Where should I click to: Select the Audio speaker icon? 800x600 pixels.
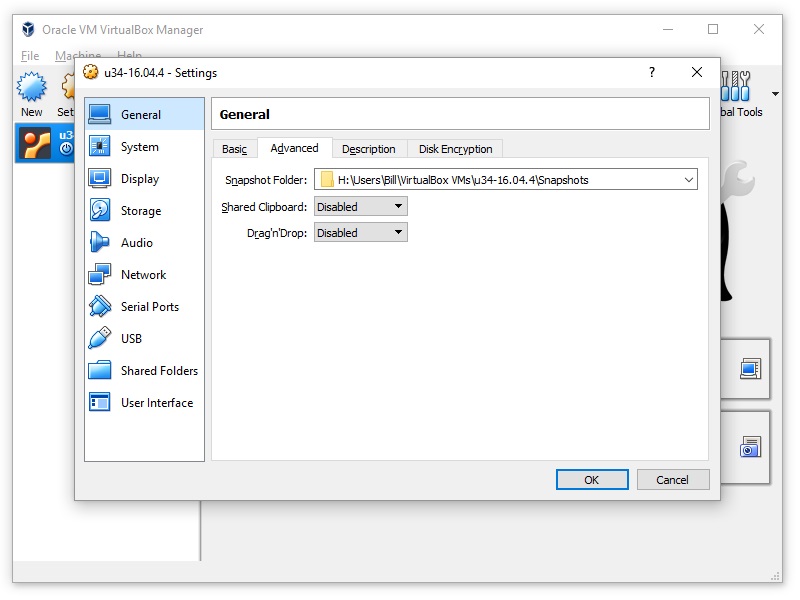point(100,243)
